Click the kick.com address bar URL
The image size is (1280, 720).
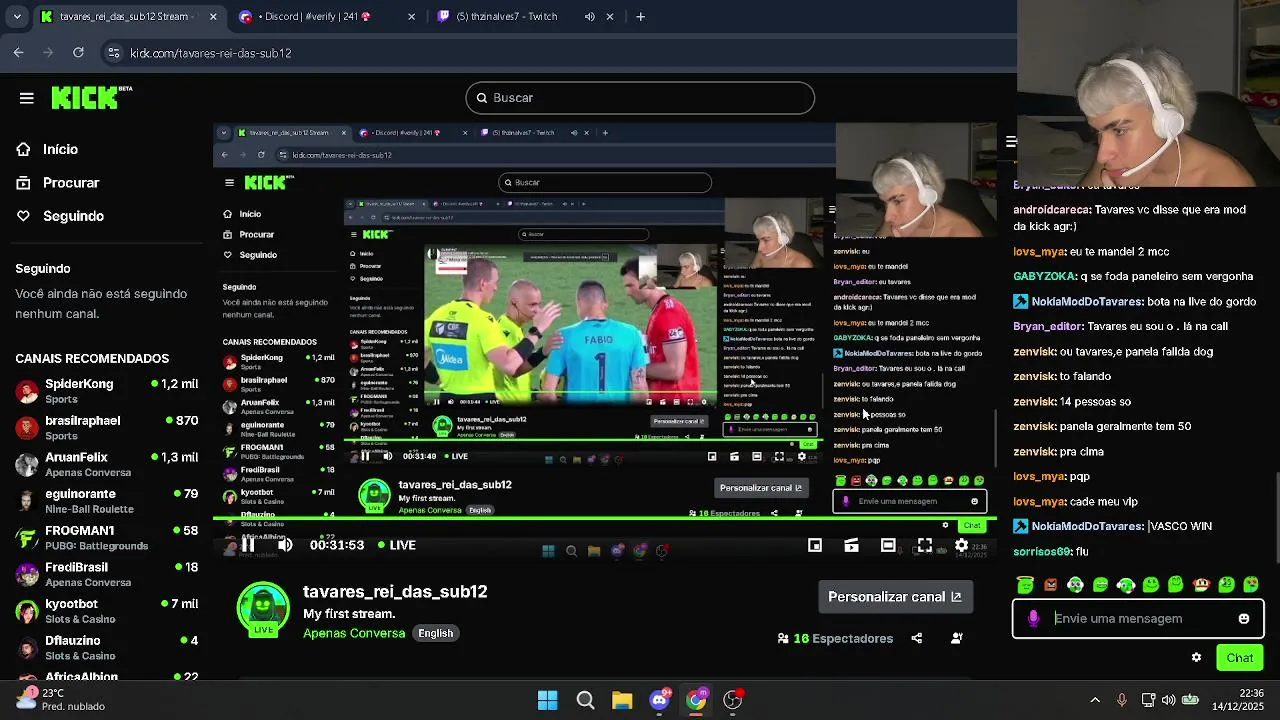pos(211,53)
